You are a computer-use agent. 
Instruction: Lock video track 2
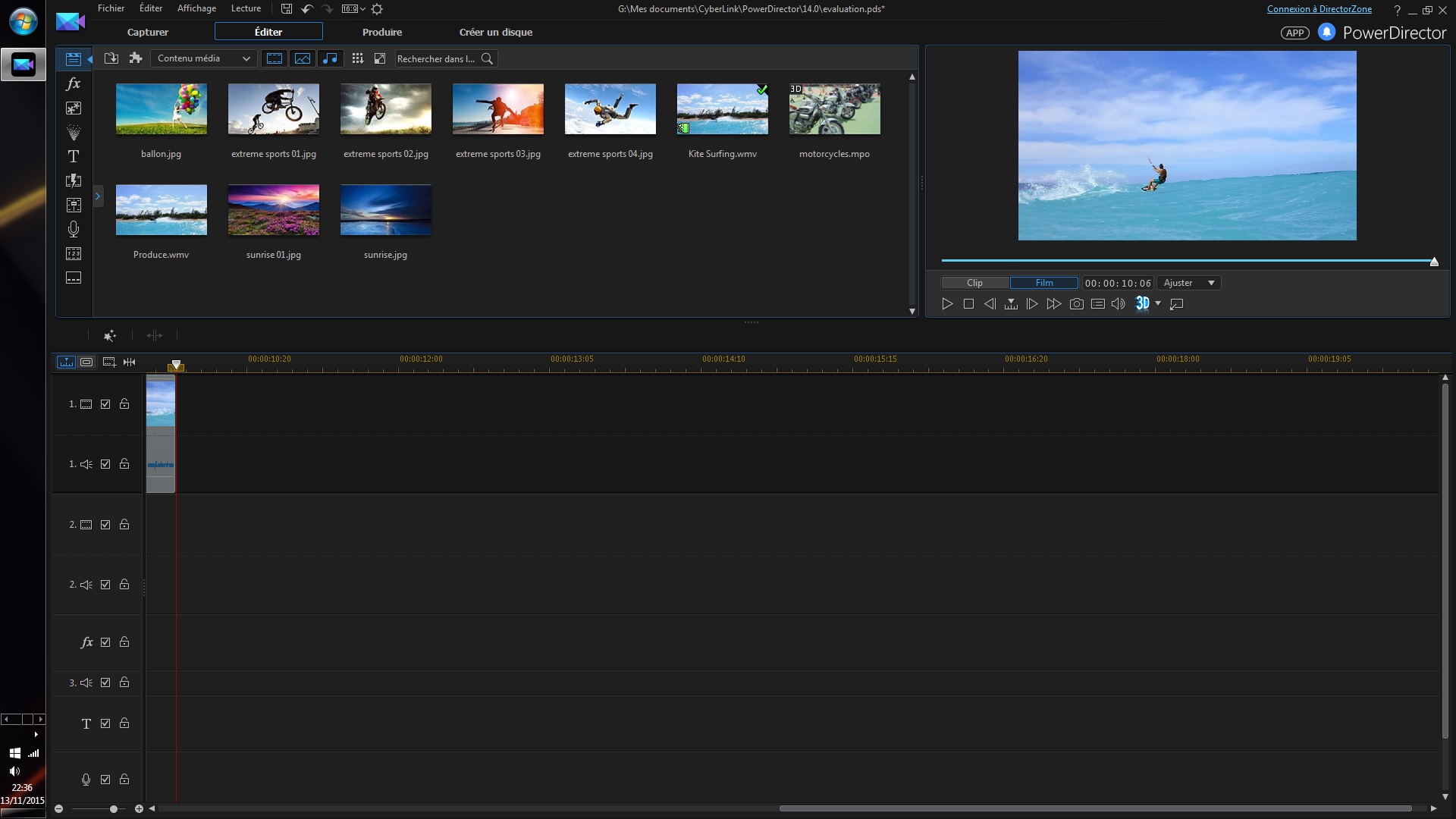pyautogui.click(x=124, y=525)
